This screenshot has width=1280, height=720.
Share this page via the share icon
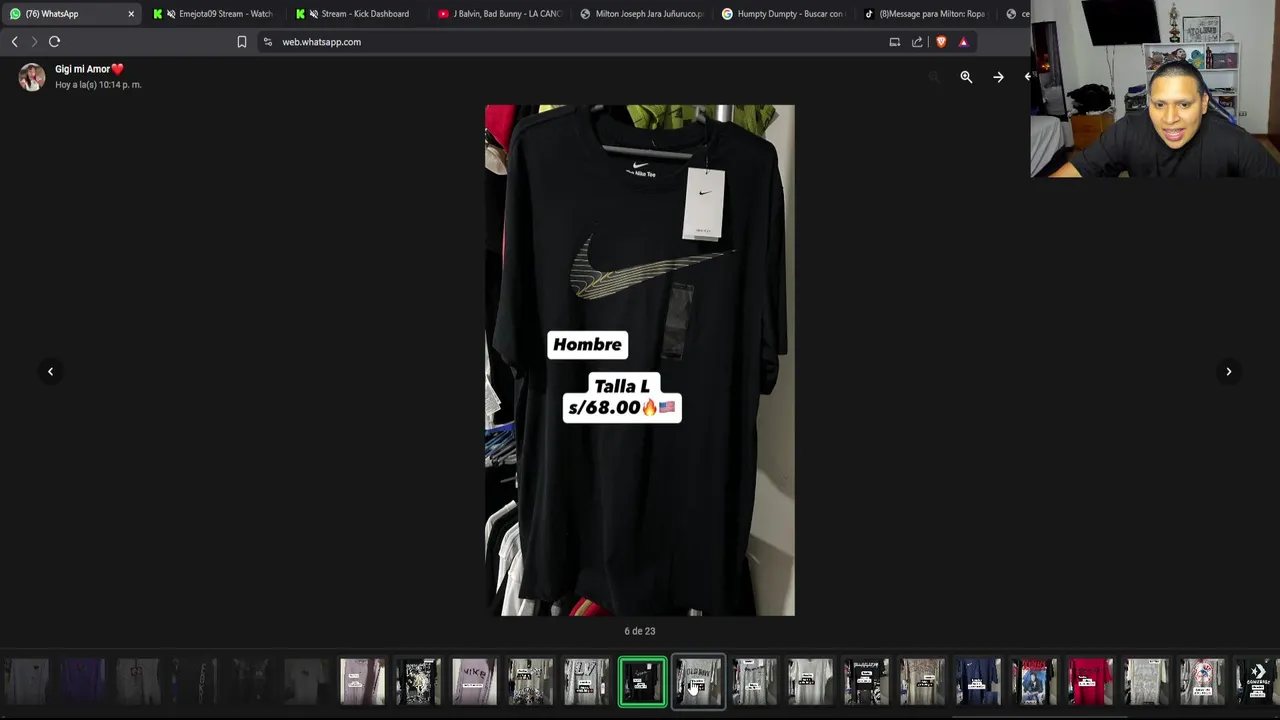point(917,42)
